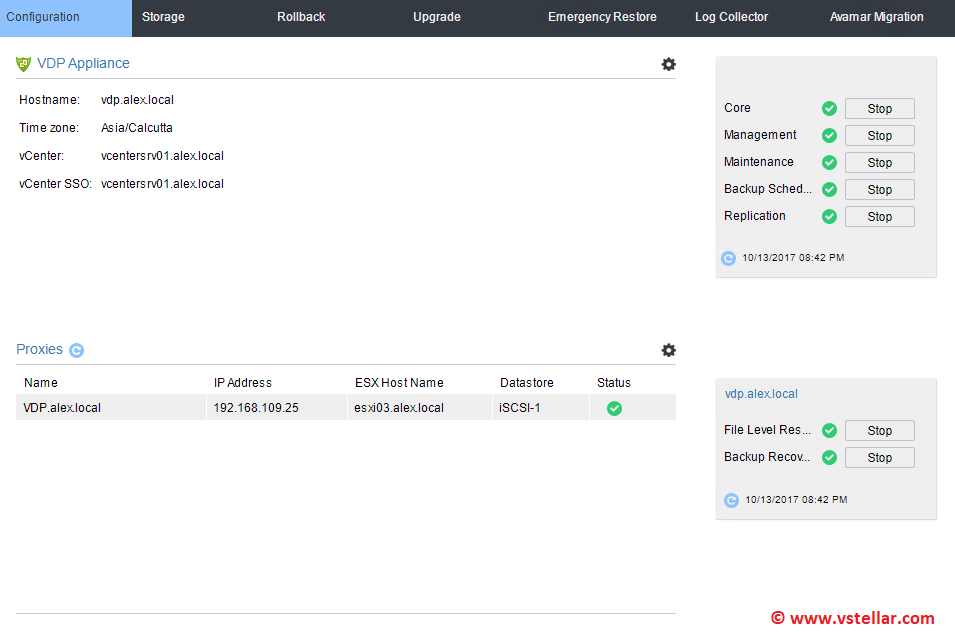Switch to the Storage tab
The image size is (955, 635).
(163, 17)
